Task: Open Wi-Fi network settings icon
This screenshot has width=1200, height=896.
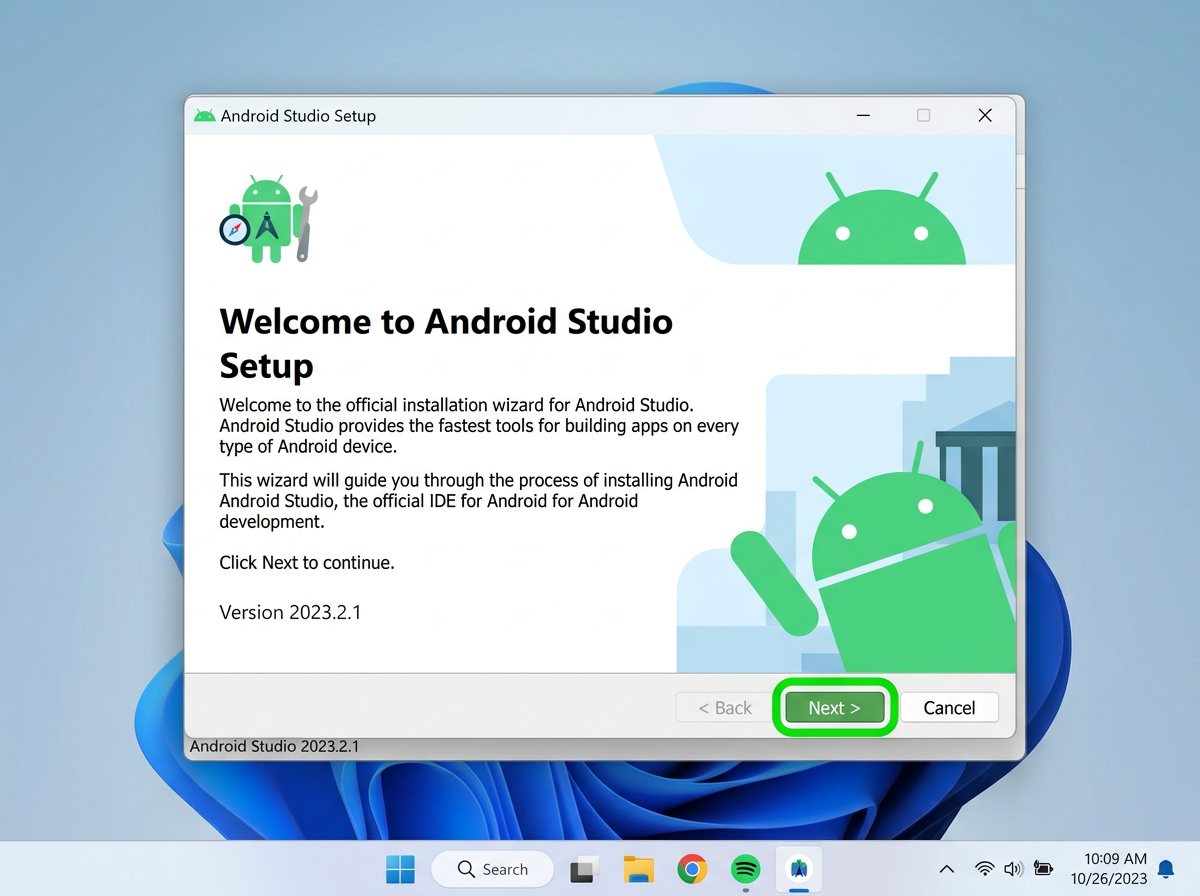Action: tap(985, 869)
